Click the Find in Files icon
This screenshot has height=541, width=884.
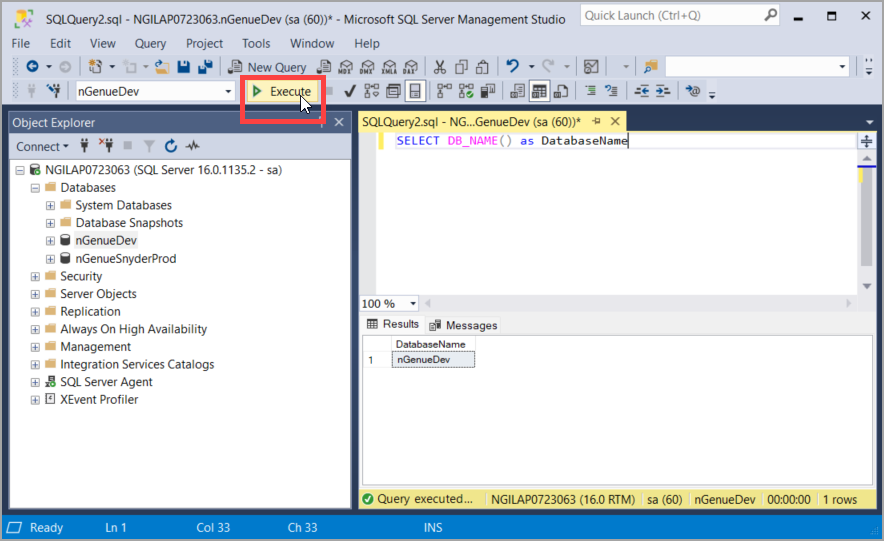[651, 67]
